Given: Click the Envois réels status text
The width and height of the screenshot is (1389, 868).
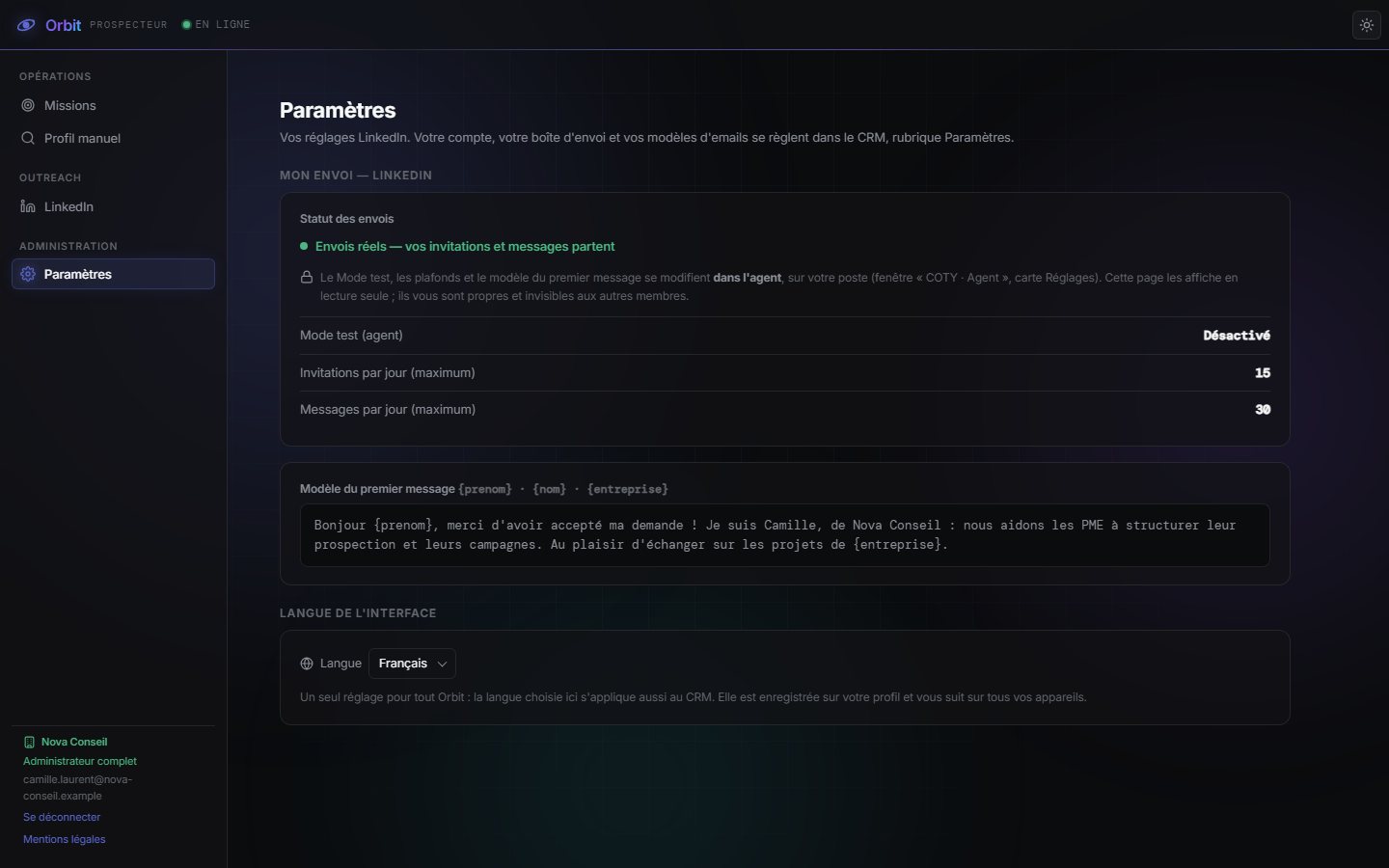Looking at the screenshot, I should (x=465, y=246).
